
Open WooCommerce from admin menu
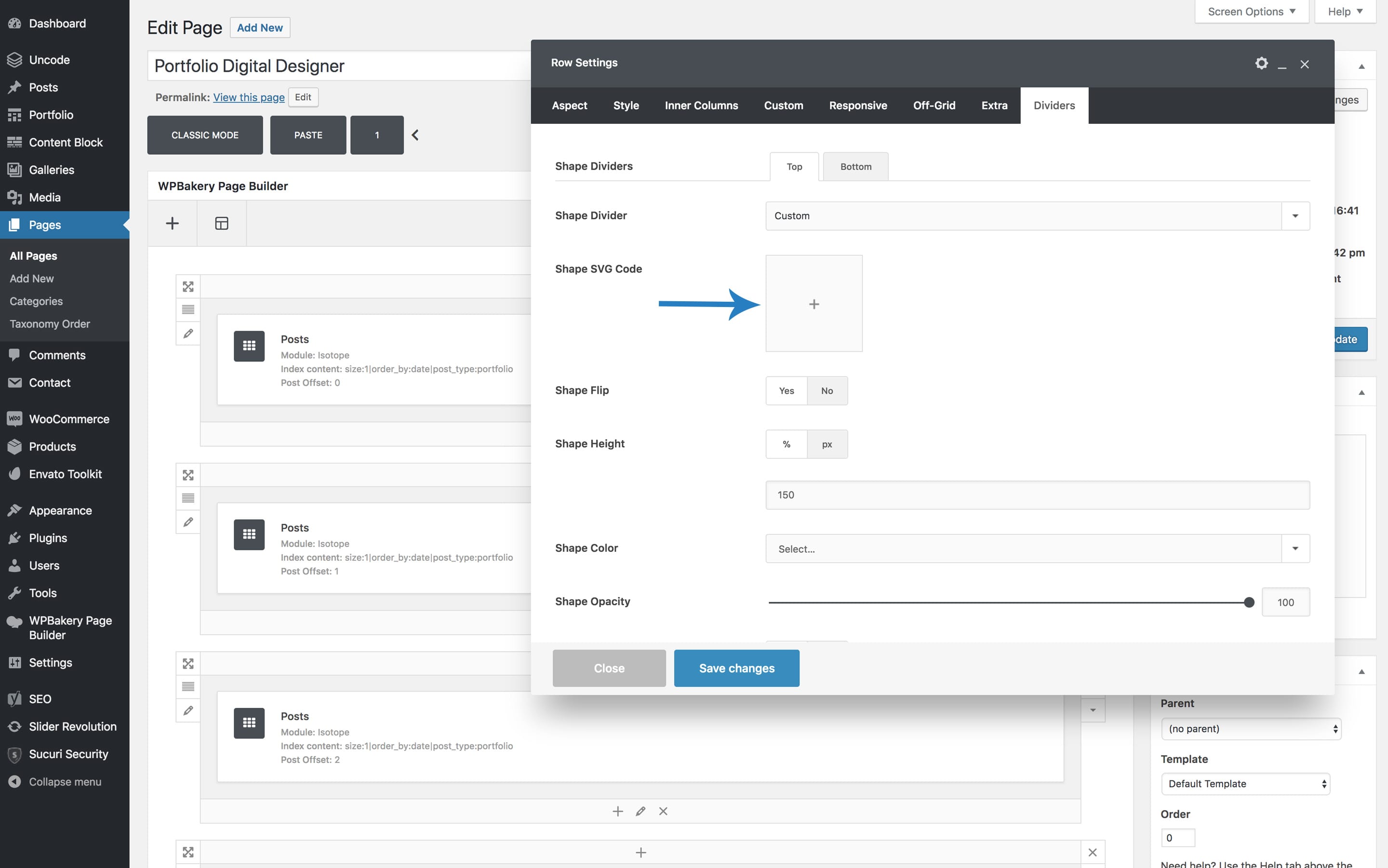[x=69, y=419]
